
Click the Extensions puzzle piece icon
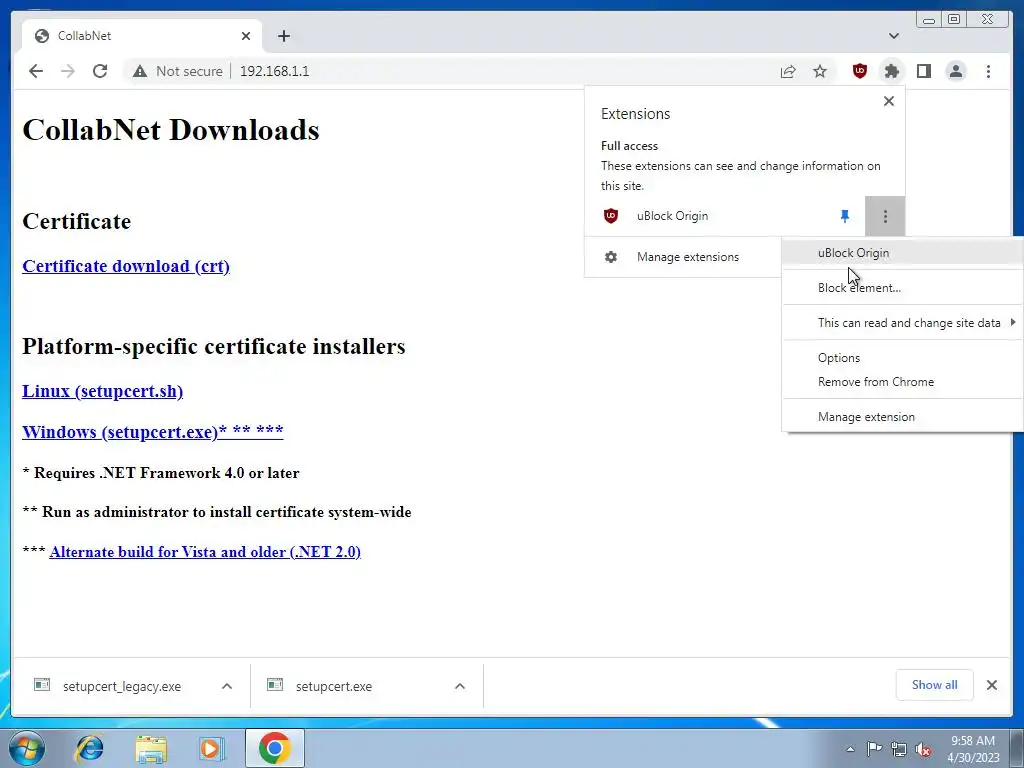pos(891,71)
